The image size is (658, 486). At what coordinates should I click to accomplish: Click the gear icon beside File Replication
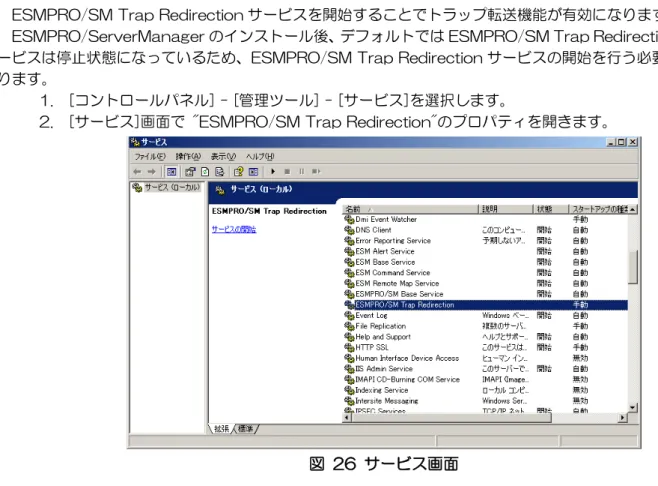pos(349,326)
